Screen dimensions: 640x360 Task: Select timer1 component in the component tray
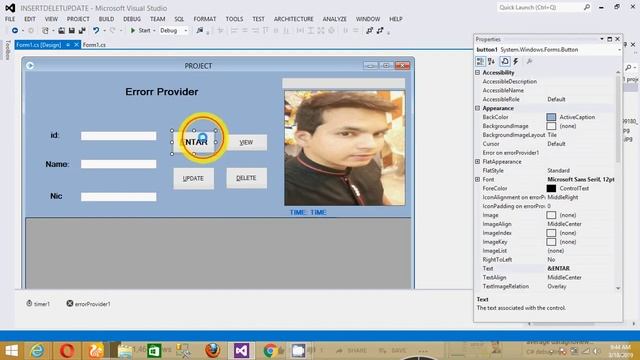[38, 304]
